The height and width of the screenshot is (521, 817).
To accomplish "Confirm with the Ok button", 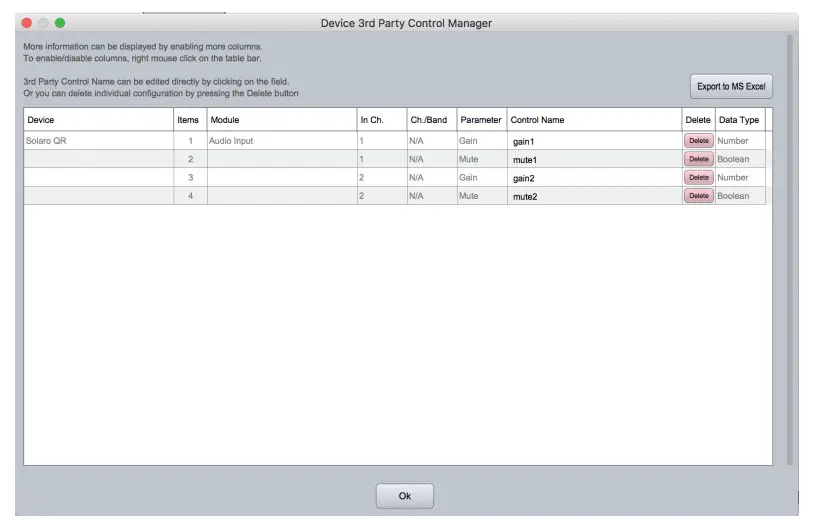I will (404, 496).
